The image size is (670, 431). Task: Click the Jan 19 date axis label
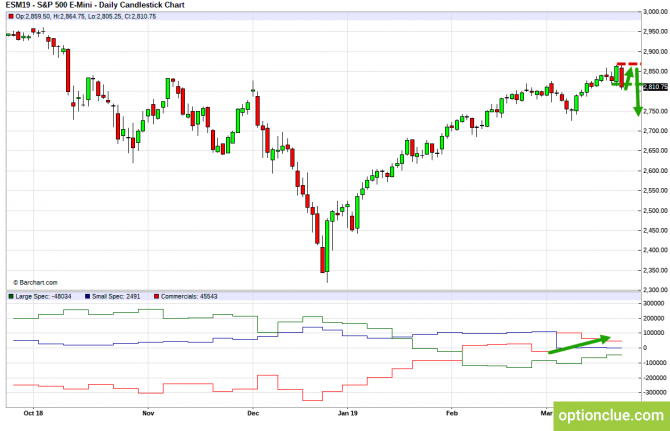[347, 413]
